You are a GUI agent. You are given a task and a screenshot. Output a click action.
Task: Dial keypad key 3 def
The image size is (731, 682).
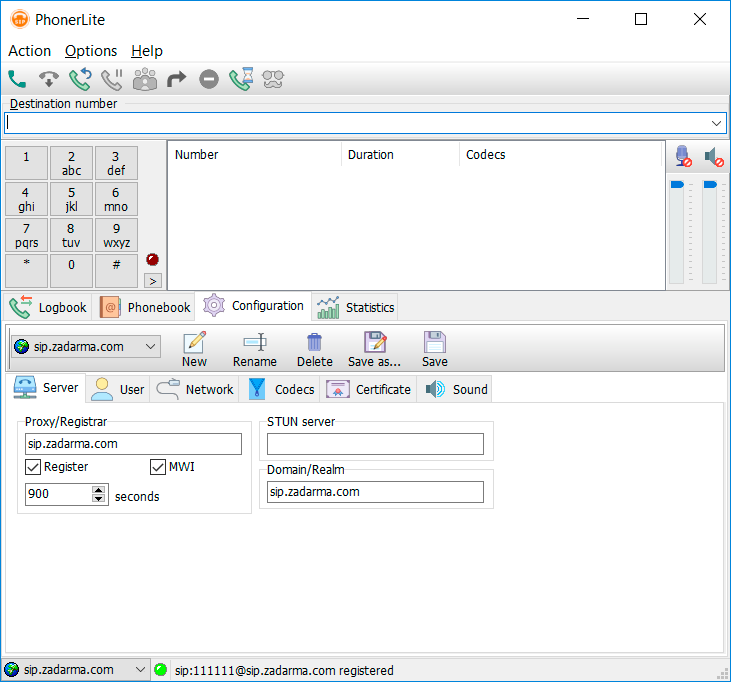pos(116,163)
